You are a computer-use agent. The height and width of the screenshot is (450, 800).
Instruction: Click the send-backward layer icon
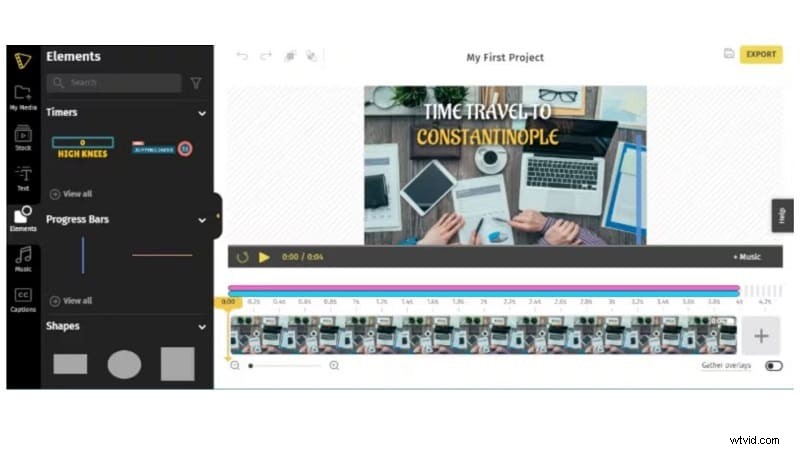(x=311, y=56)
